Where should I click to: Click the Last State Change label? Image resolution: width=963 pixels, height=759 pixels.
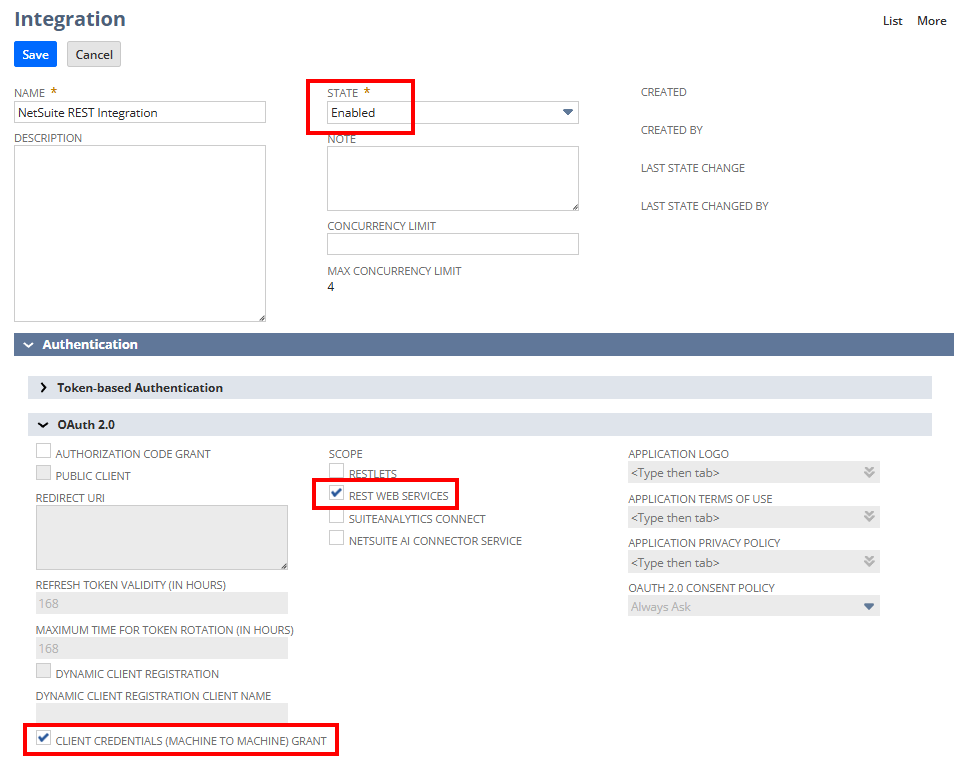[693, 168]
